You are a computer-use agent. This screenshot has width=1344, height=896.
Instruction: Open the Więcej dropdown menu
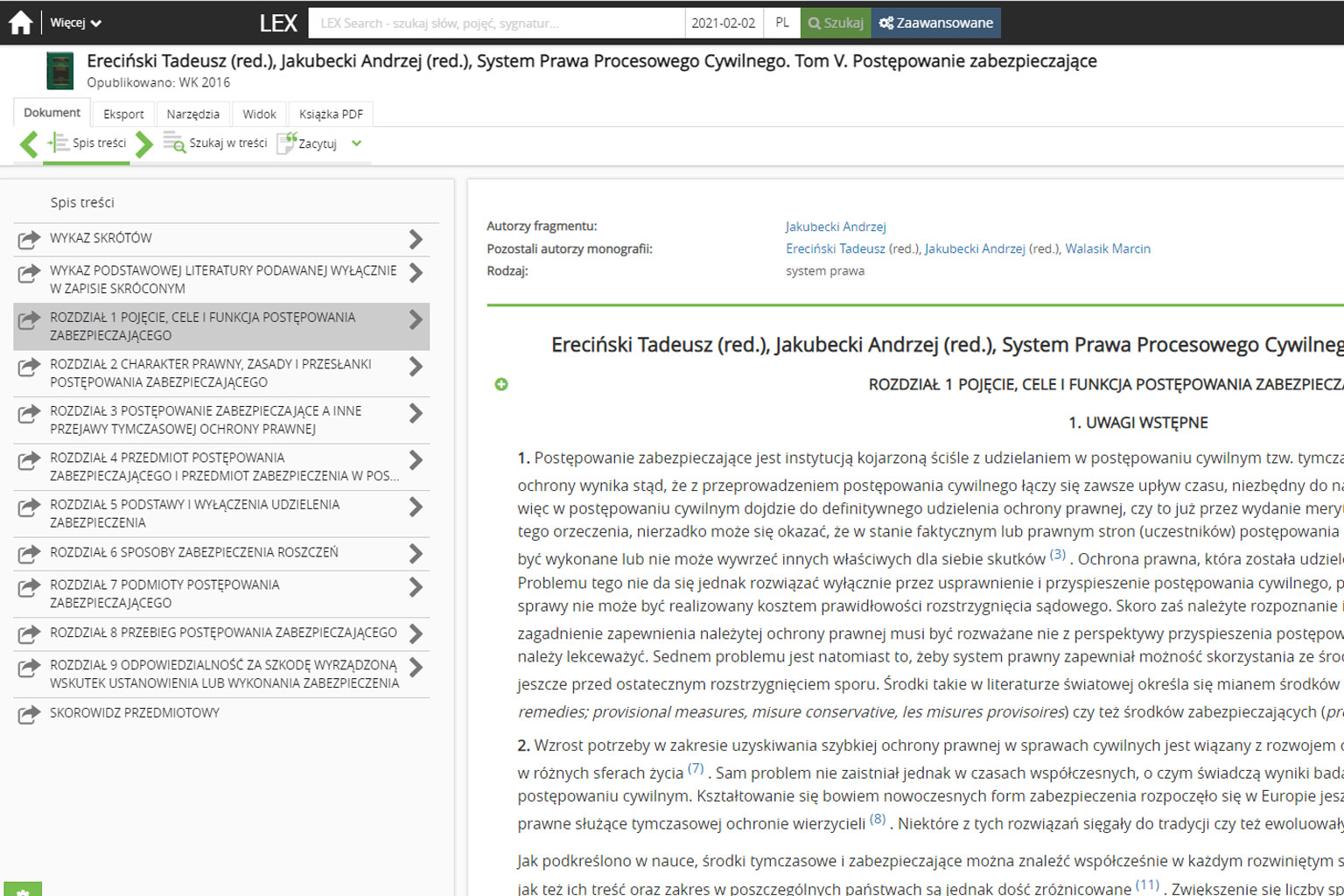75,23
